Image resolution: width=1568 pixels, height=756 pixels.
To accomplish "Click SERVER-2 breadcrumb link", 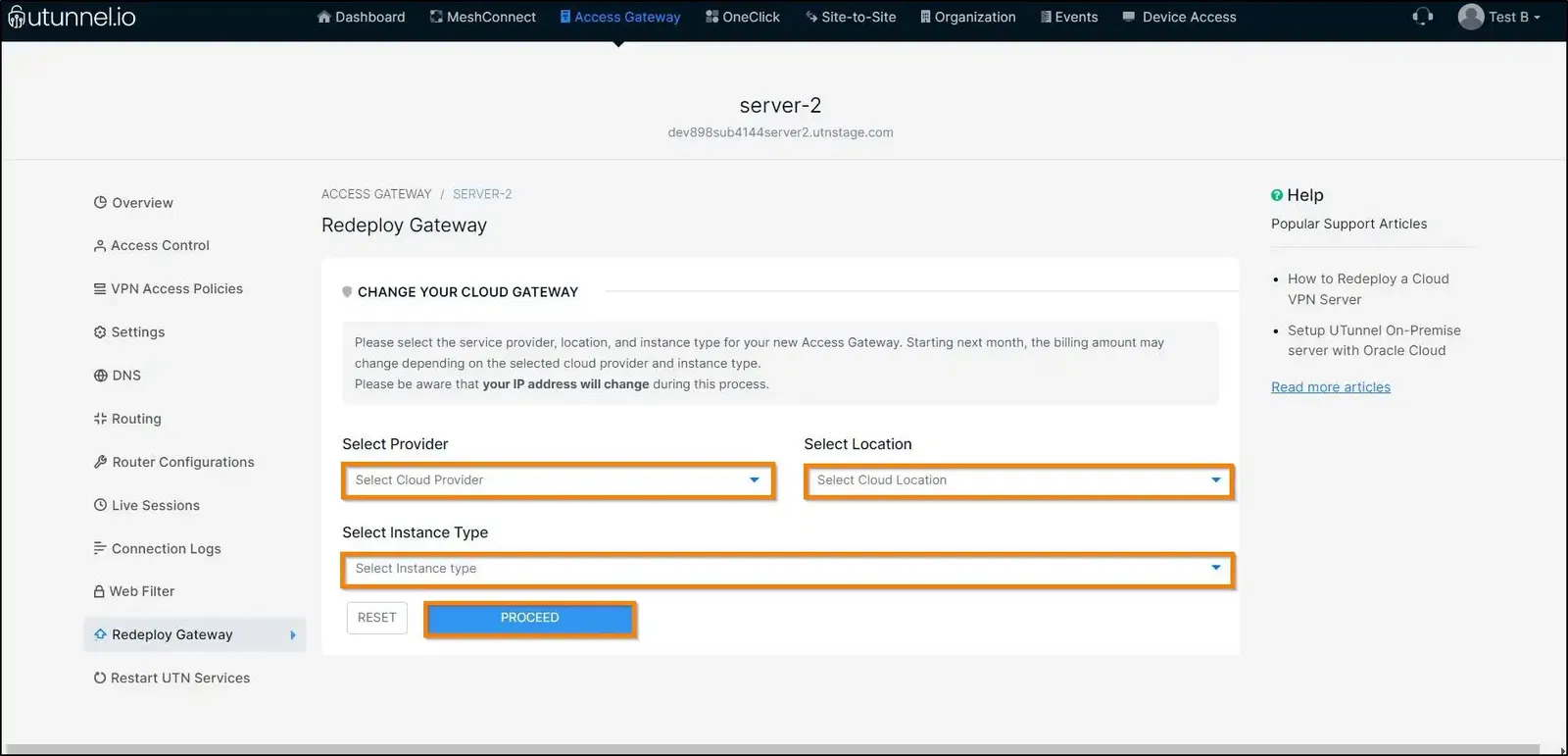I will click(482, 194).
